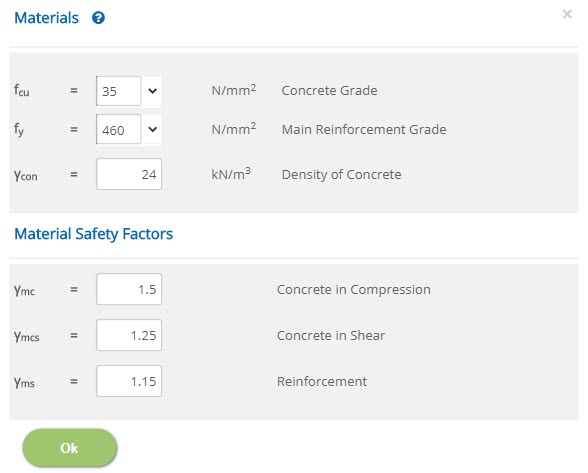The width and height of the screenshot is (588, 473).
Task: Click the γms reinforcement safety factor field
Action: tap(129, 381)
